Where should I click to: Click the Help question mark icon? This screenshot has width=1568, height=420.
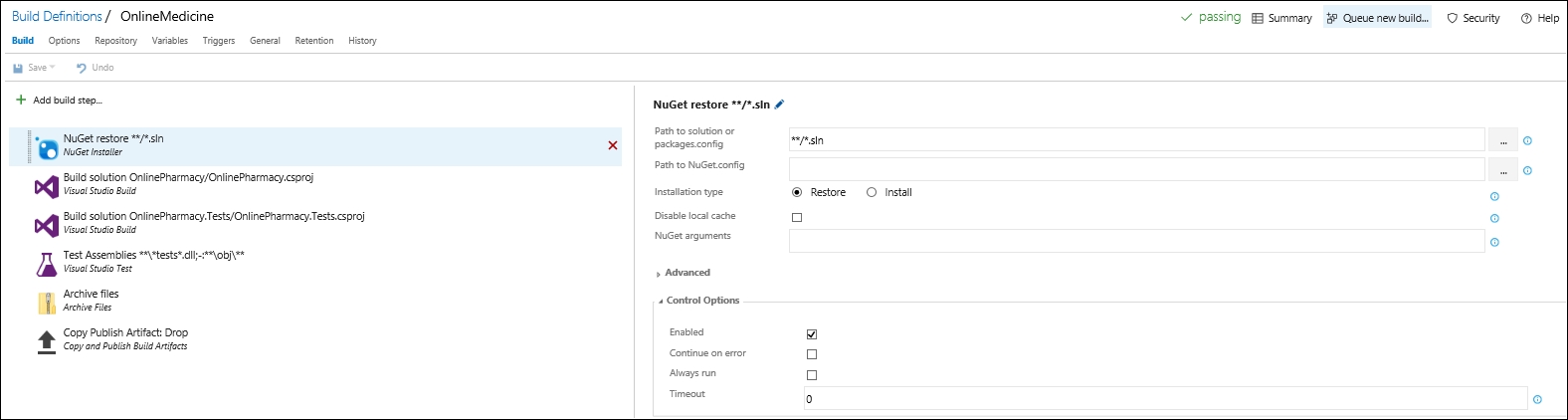(x=1526, y=18)
